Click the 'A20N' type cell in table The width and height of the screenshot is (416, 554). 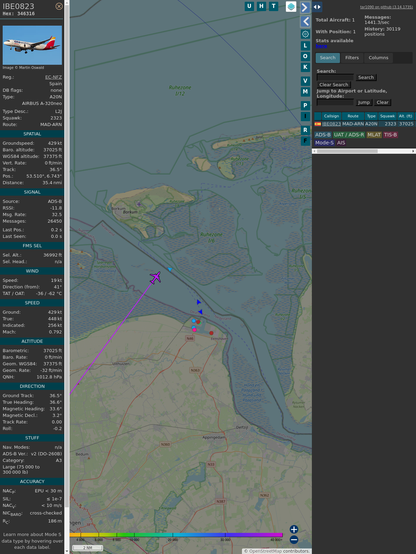[371, 124]
